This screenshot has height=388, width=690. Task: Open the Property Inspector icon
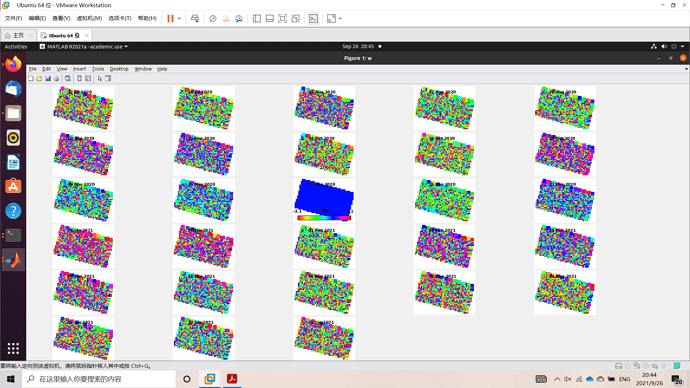click(x=108, y=78)
